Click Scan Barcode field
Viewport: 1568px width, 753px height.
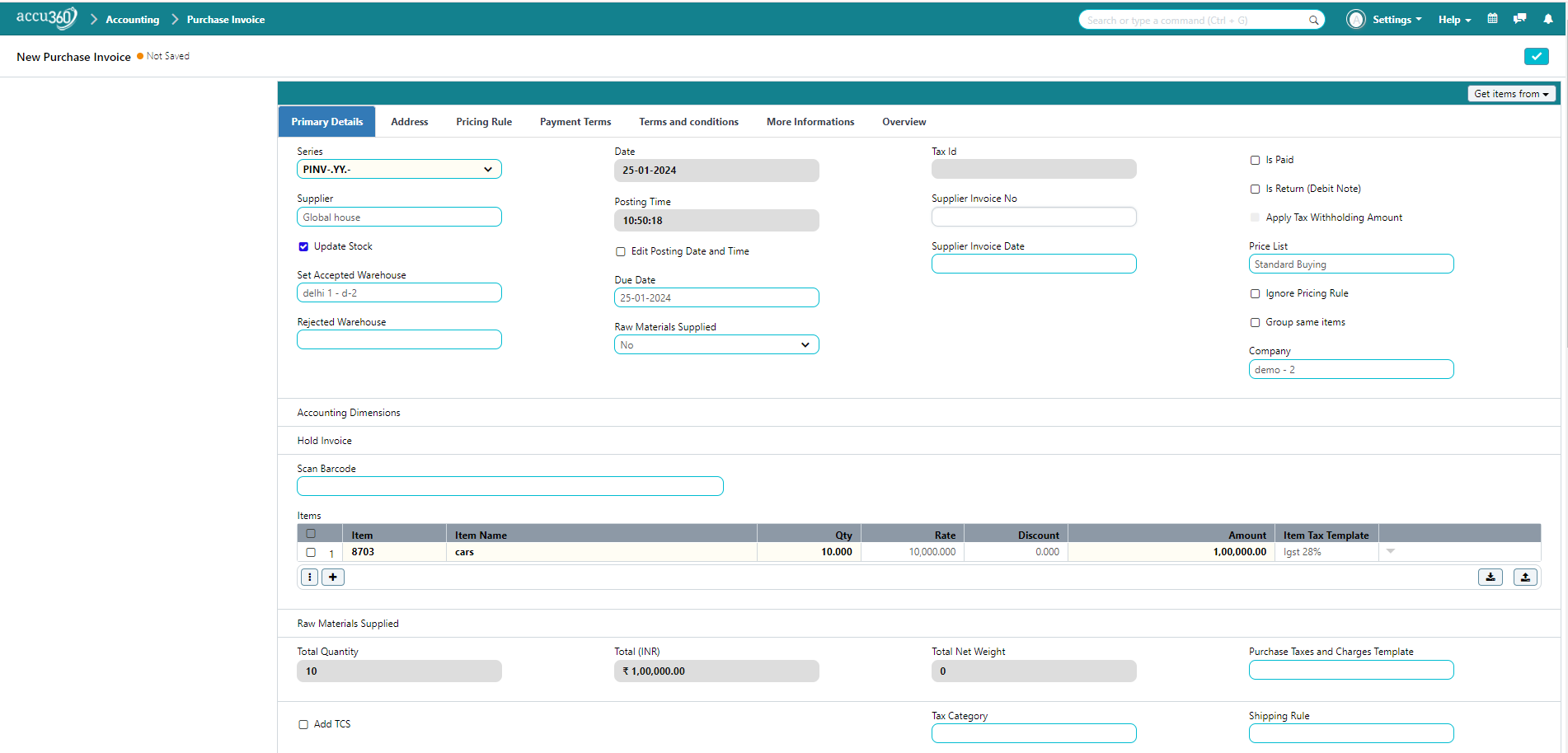pos(510,486)
